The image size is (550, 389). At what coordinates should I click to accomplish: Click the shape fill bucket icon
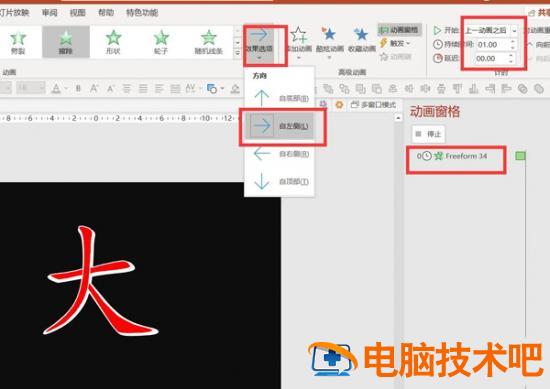[x=235, y=89]
